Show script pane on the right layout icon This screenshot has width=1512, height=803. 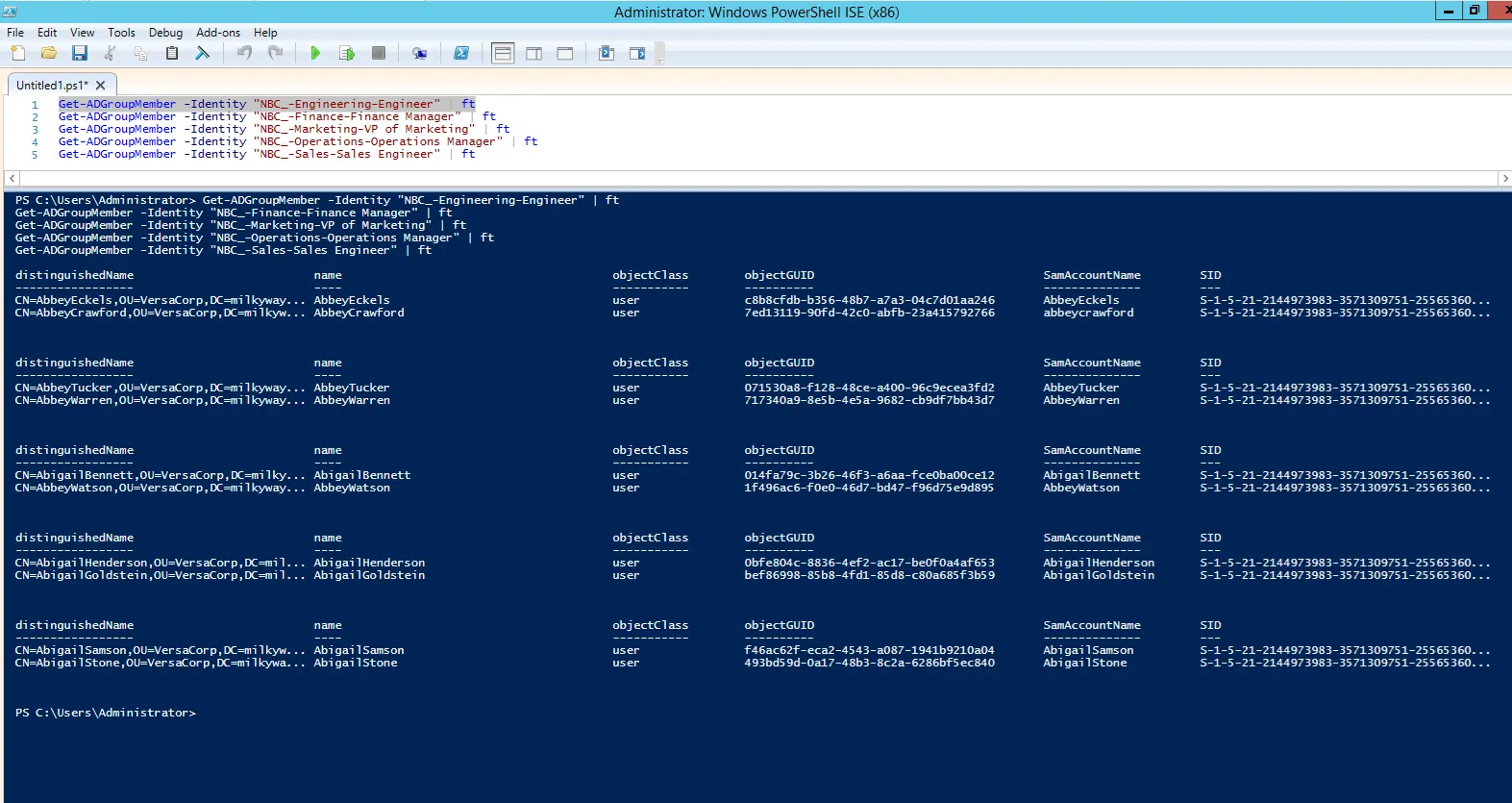(533, 53)
